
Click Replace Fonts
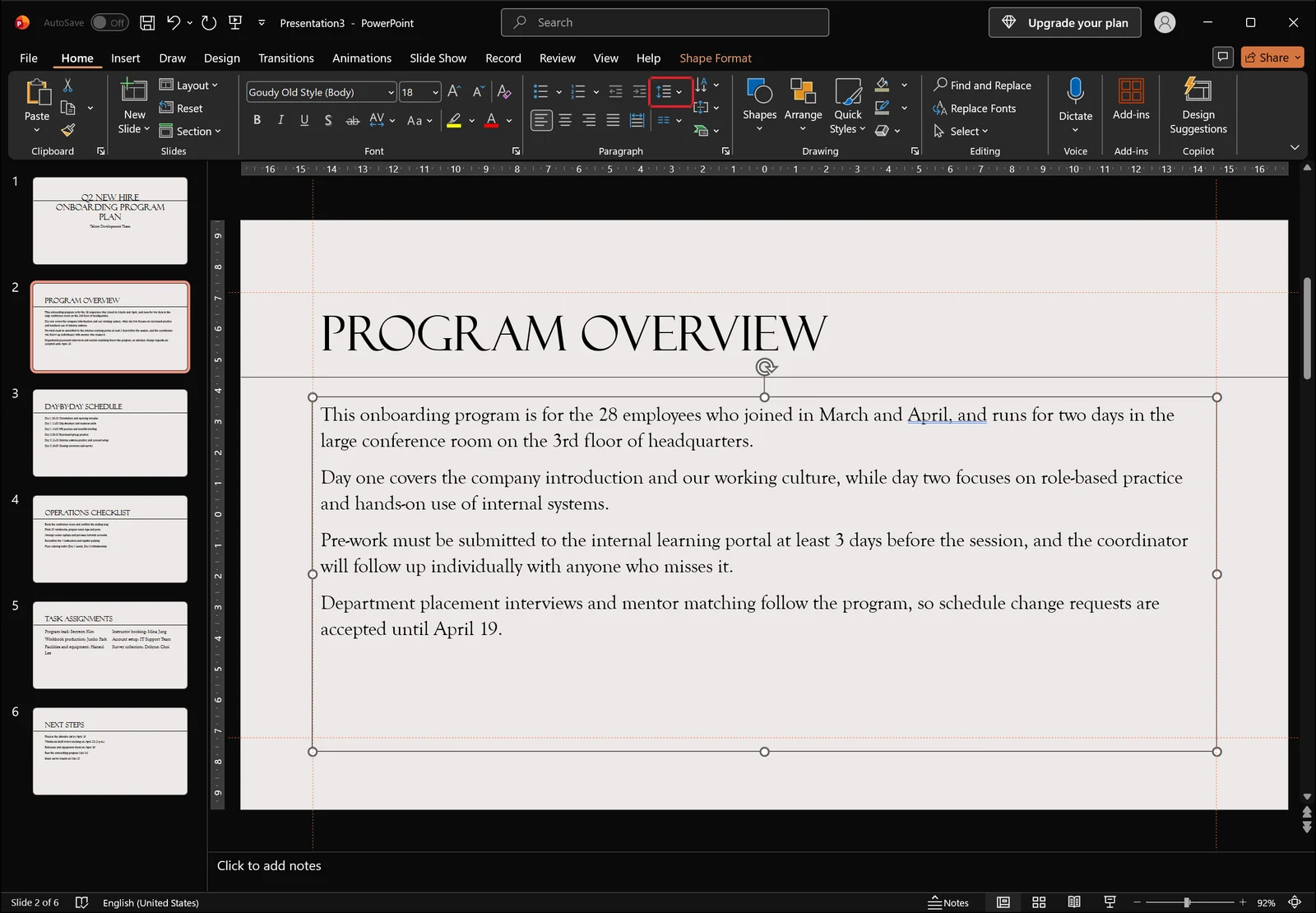point(975,108)
